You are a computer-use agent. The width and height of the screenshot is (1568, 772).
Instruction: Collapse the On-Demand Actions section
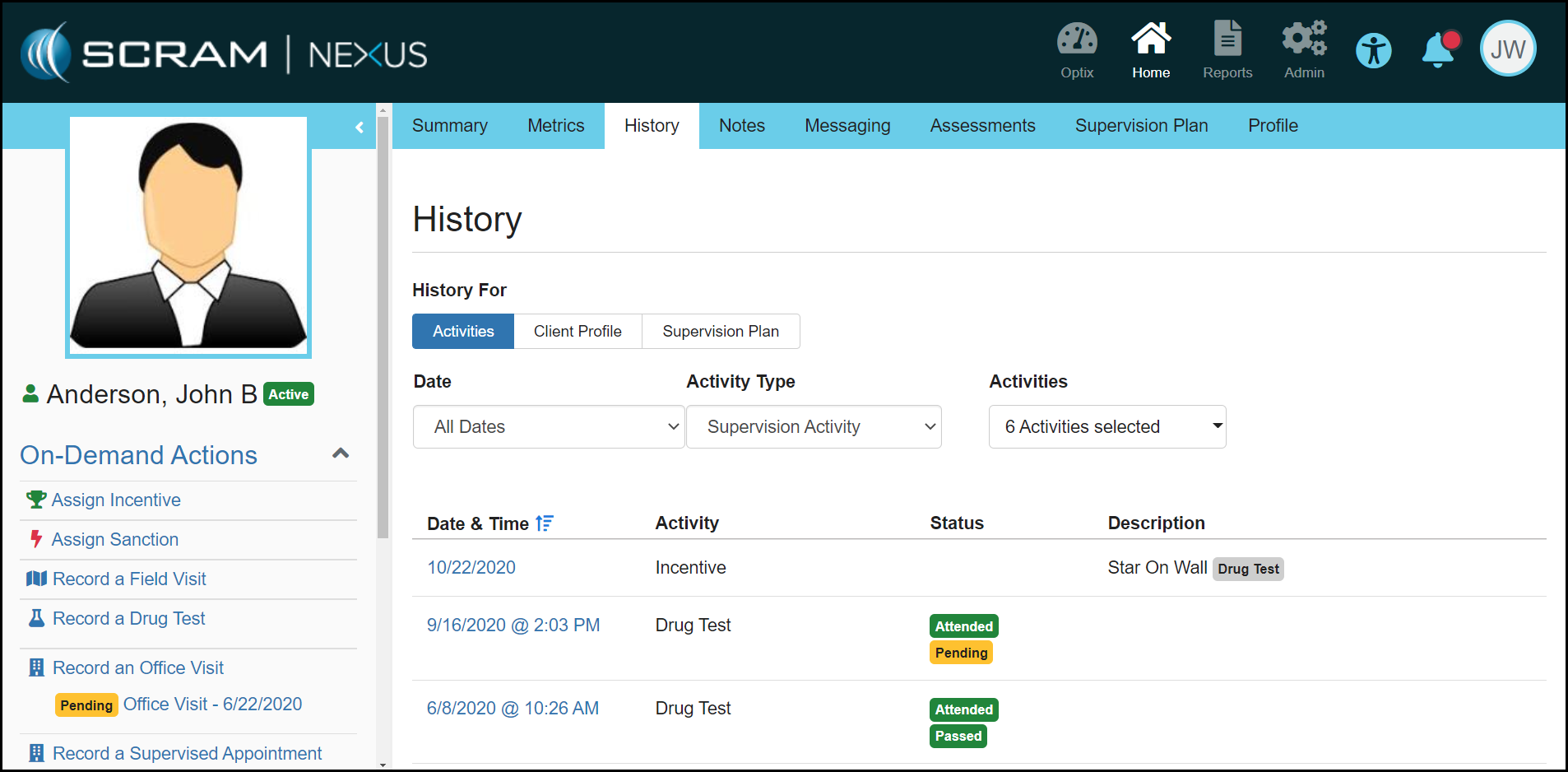(341, 453)
